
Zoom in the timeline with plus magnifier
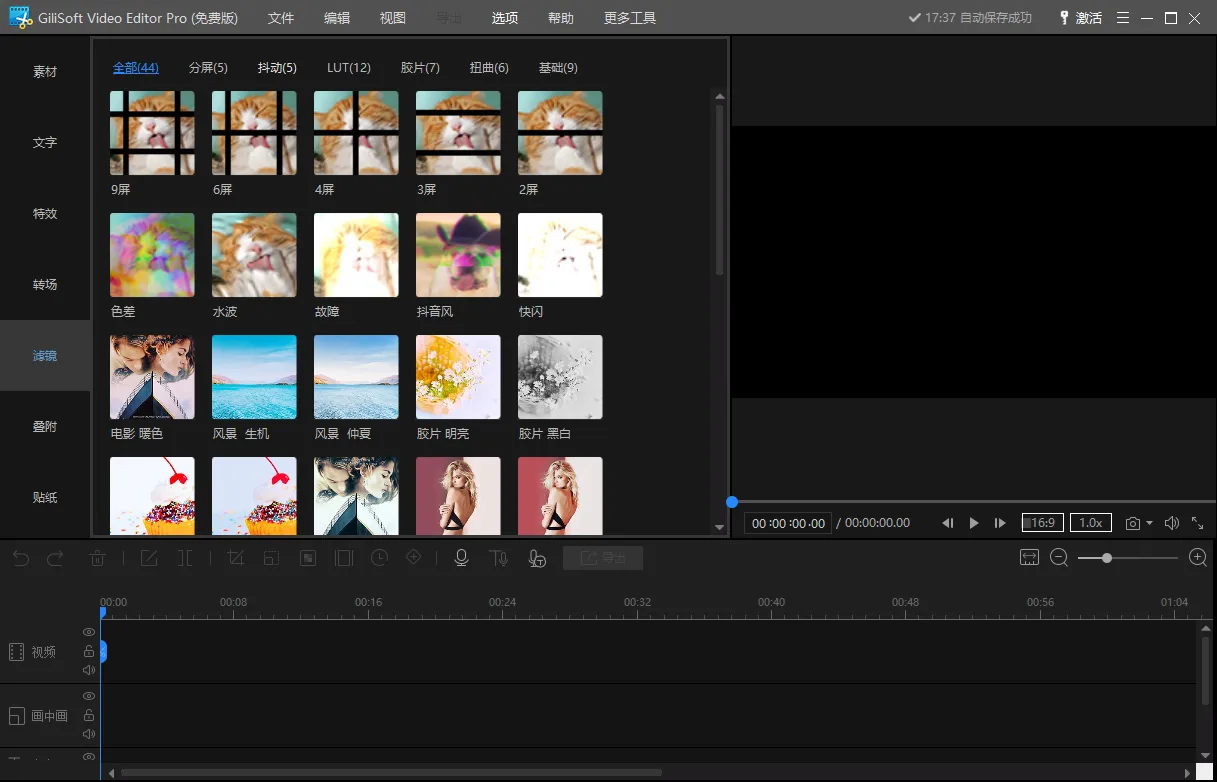coord(1197,558)
